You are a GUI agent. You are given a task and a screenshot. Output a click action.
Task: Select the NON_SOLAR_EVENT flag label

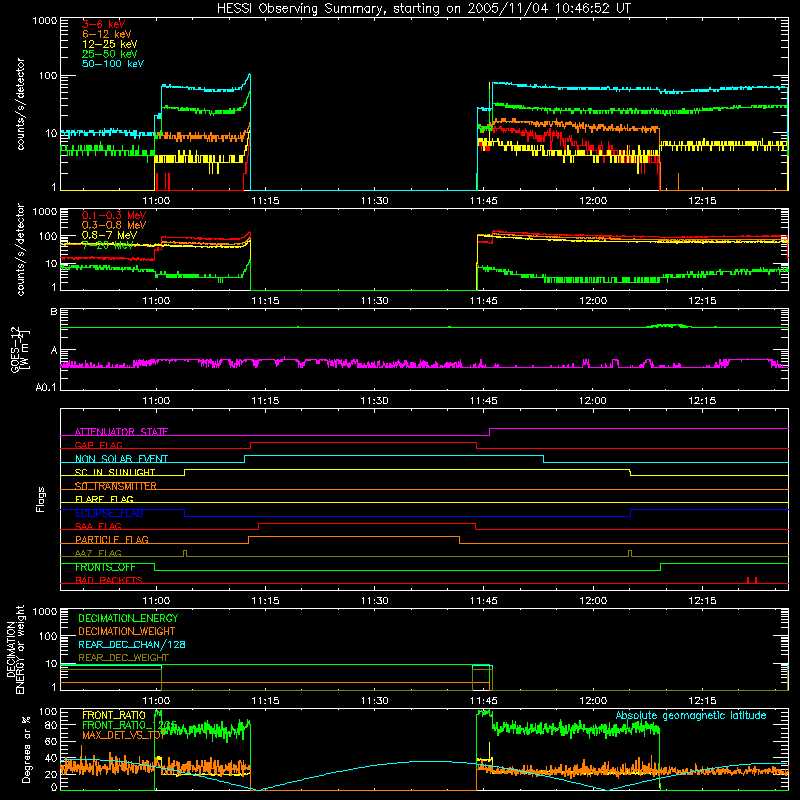(x=121, y=459)
